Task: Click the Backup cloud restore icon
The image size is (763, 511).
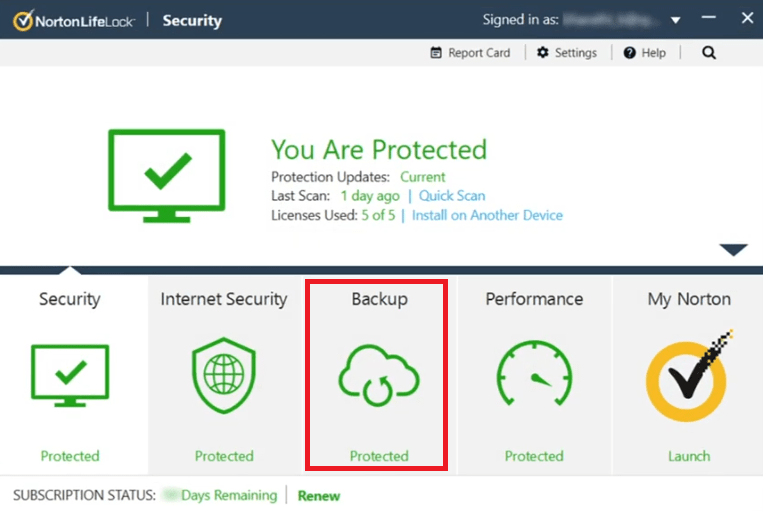Action: click(x=379, y=375)
